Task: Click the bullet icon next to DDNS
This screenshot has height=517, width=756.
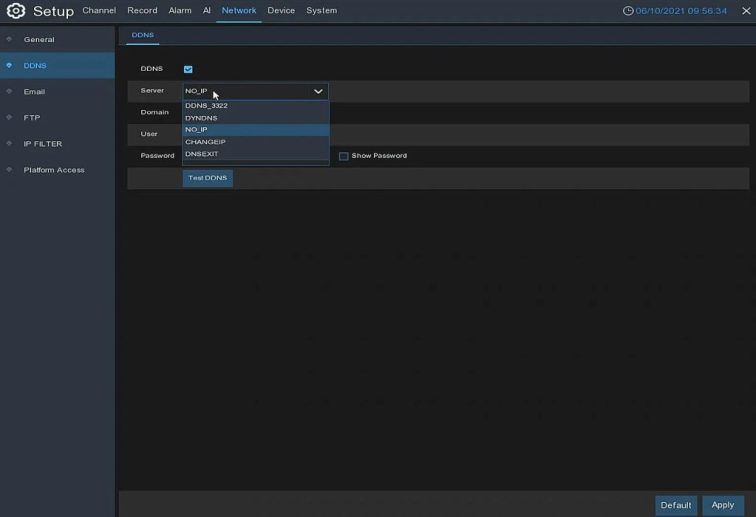Action: coord(9,65)
